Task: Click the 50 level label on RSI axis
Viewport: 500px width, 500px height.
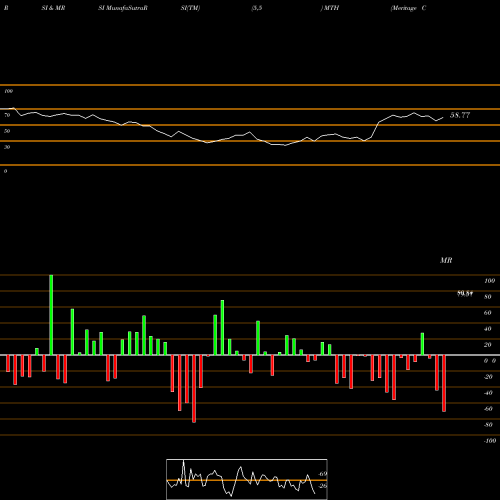Action: click(x=7, y=131)
